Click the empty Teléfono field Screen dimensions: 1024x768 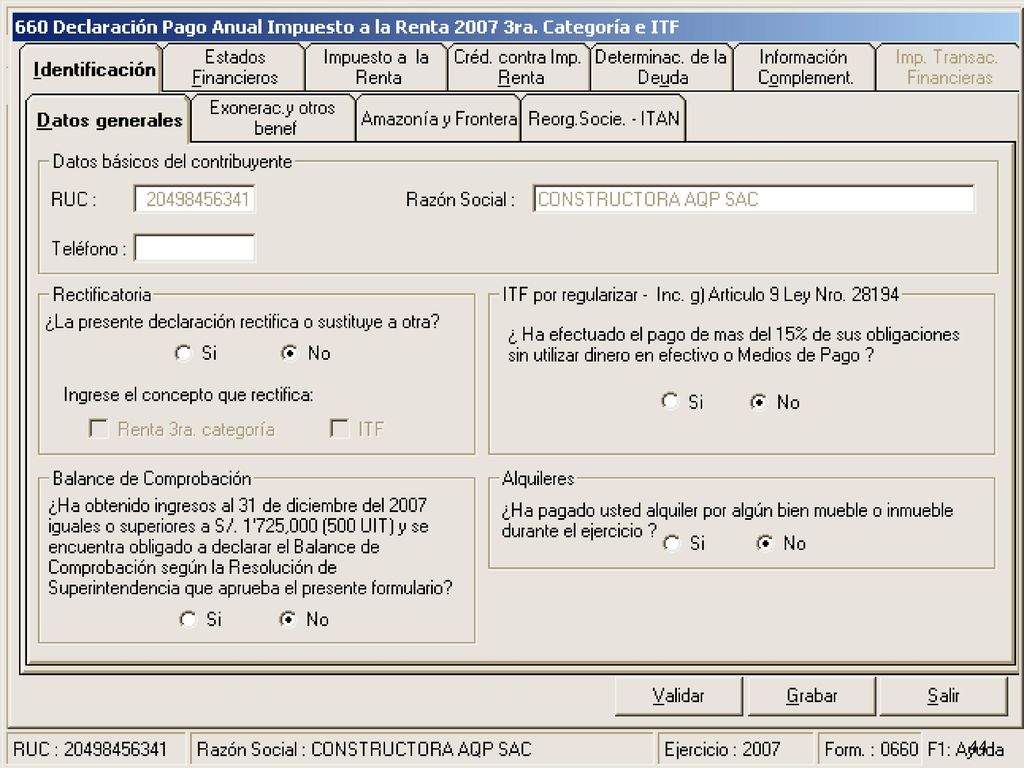(x=194, y=248)
